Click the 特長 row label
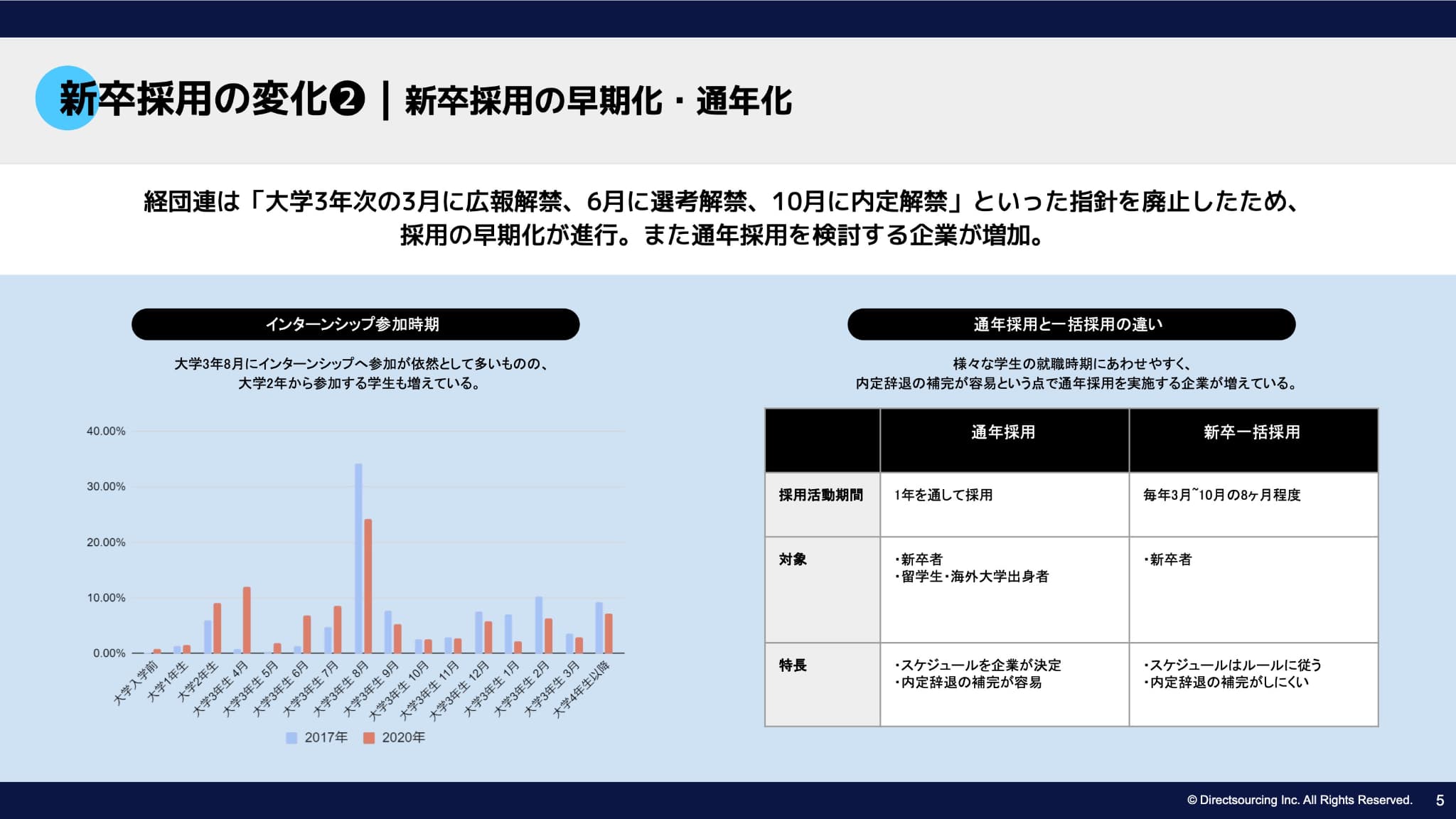 click(x=793, y=665)
